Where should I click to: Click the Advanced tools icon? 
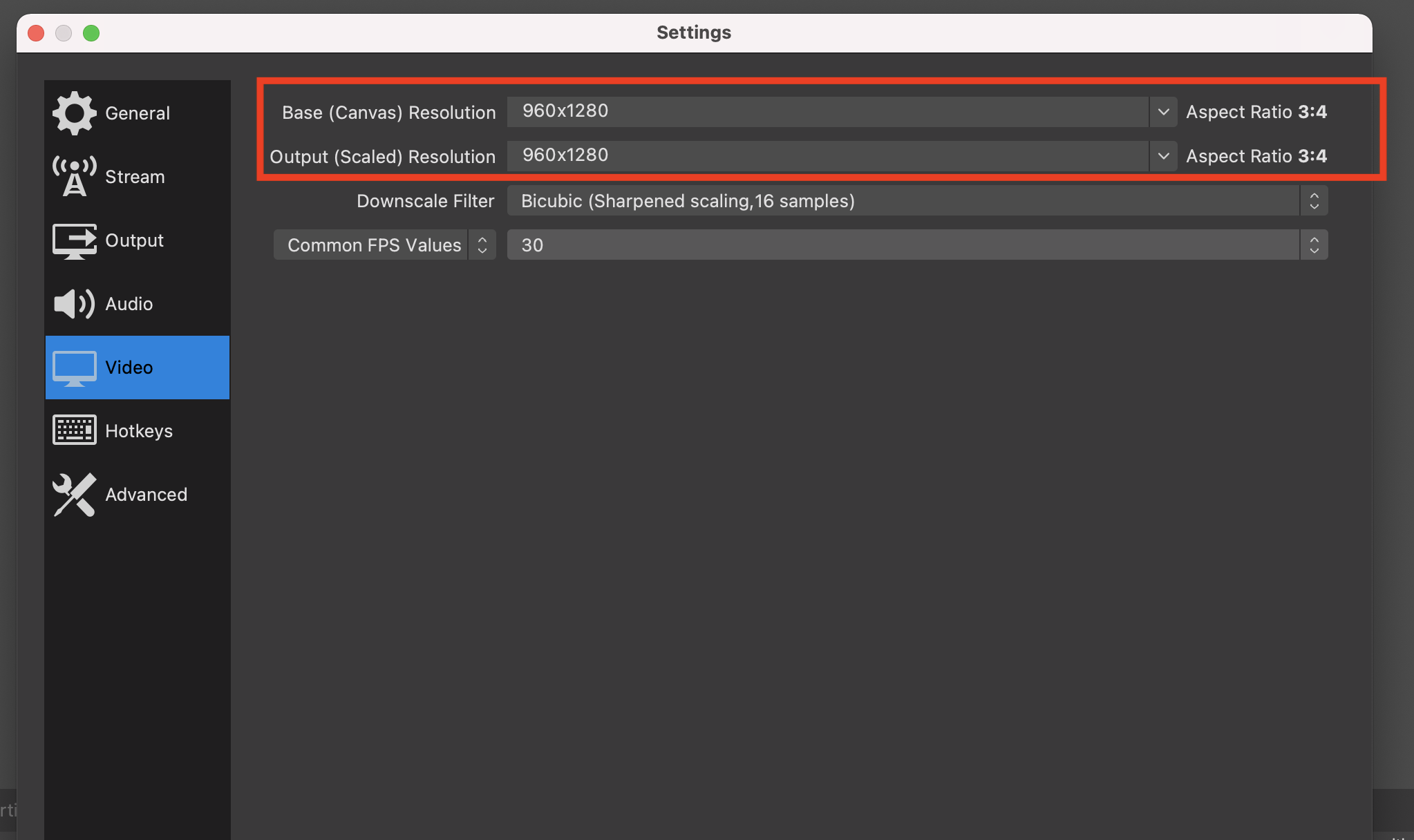coord(74,495)
